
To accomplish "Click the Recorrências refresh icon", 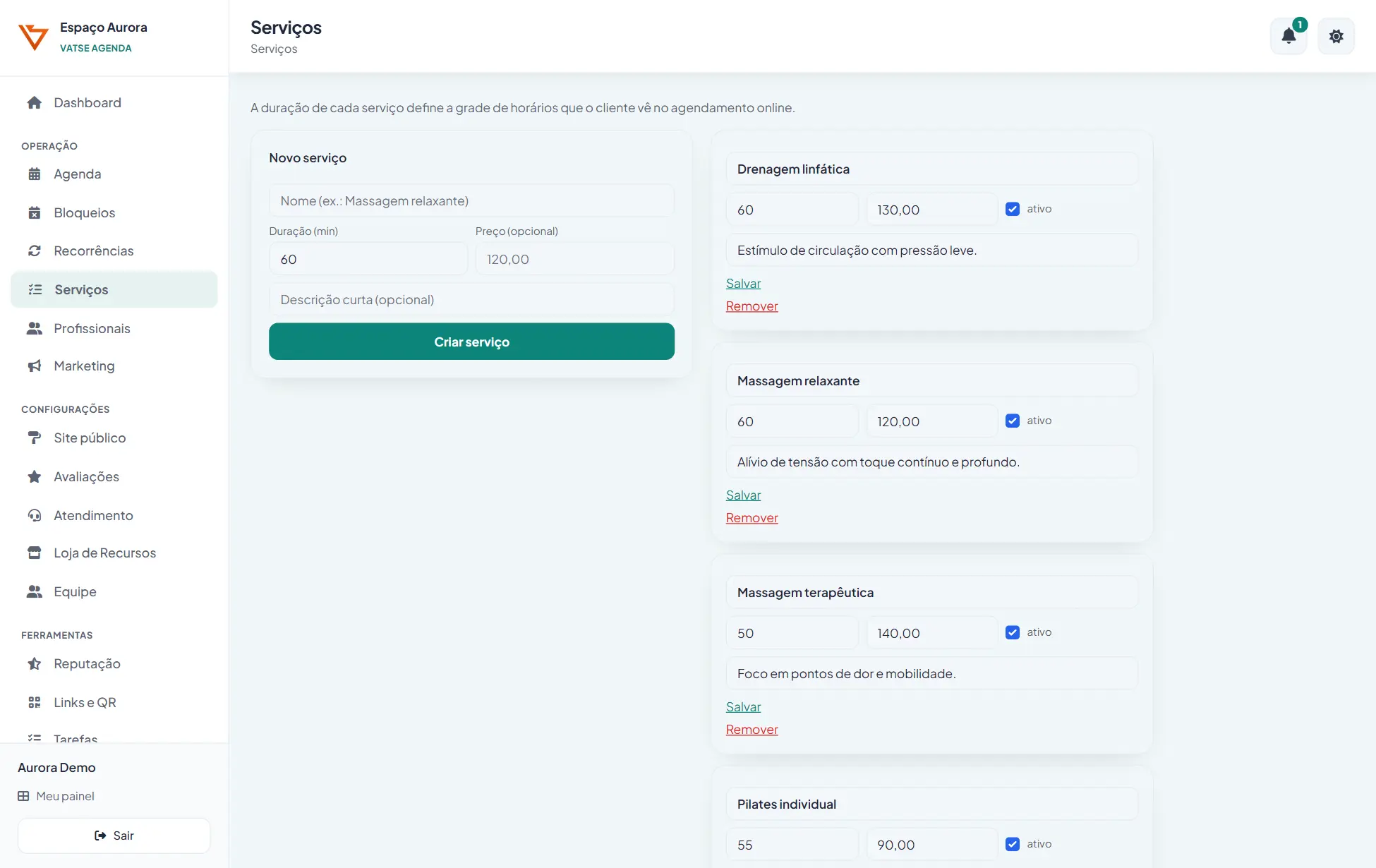I will click(35, 251).
